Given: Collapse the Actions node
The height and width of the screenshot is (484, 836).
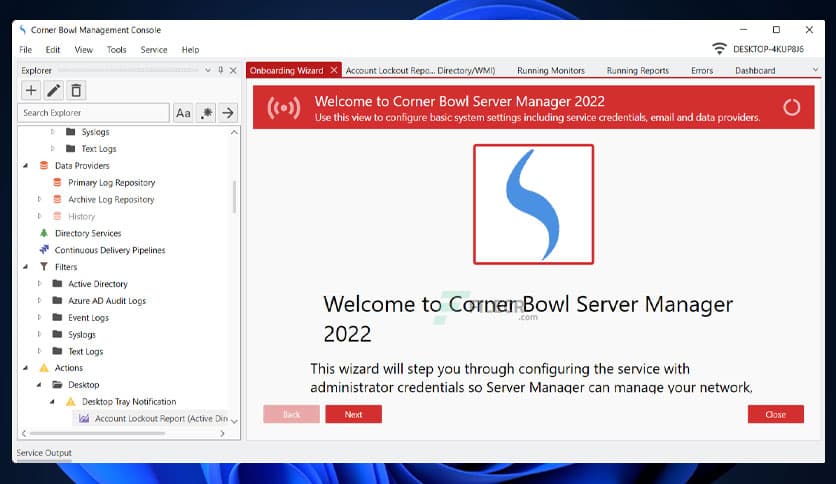Looking at the screenshot, I should pyautogui.click(x=26, y=368).
